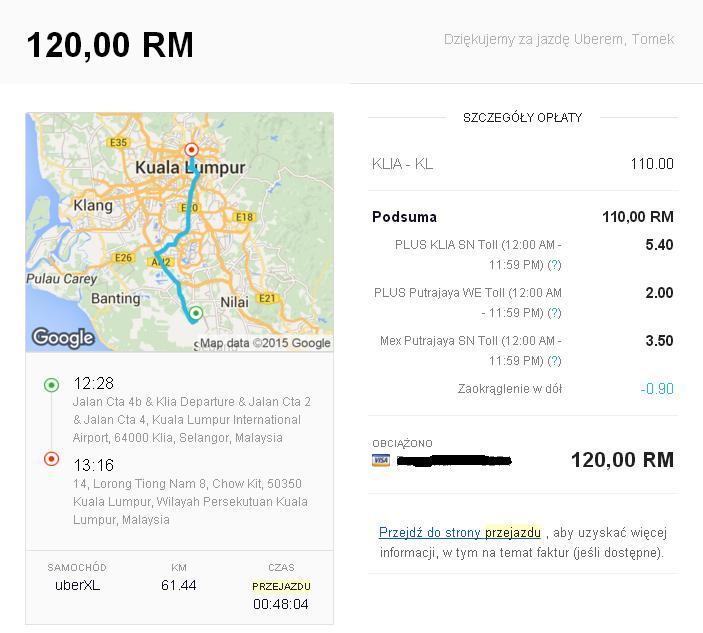
Task: Click the 'Kuala Lumpur' label on the map
Action: tap(190, 168)
